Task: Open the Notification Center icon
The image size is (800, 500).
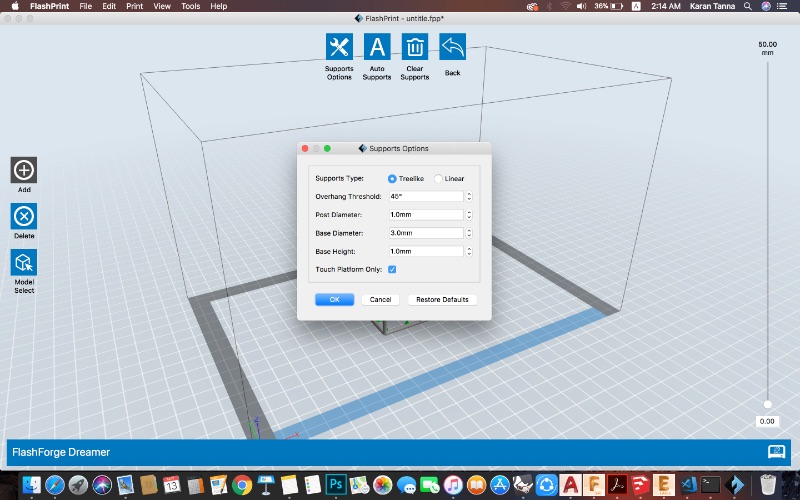Action: click(782, 6)
